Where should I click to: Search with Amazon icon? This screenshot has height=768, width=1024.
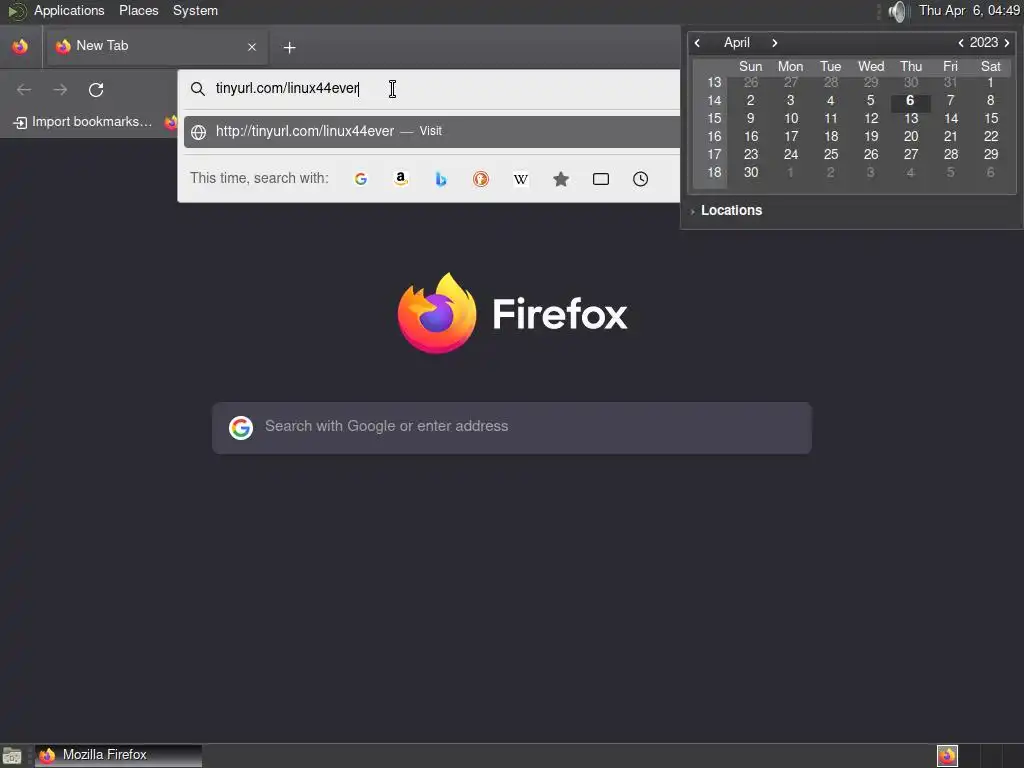click(401, 179)
